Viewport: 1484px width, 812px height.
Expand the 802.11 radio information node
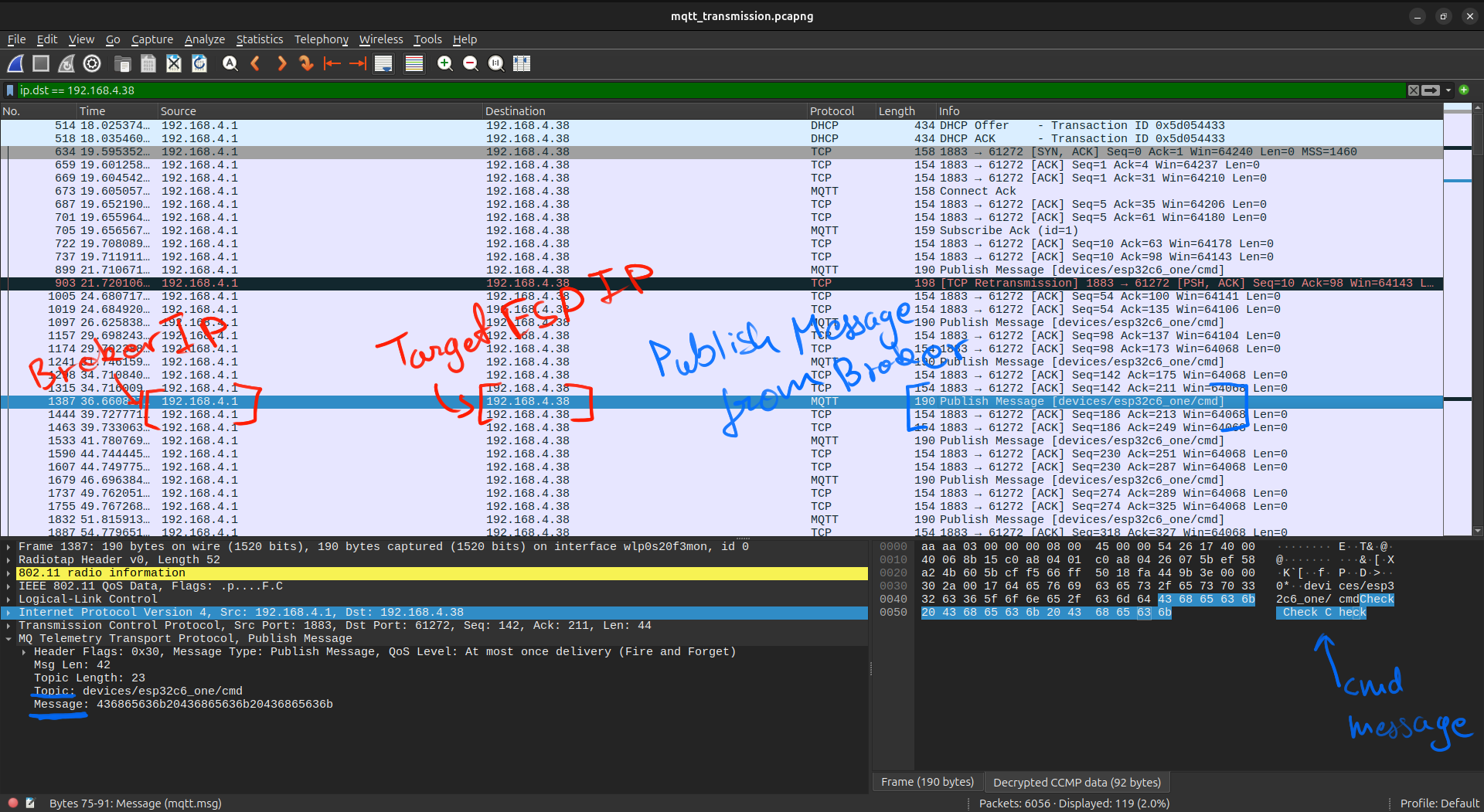tap(9, 572)
